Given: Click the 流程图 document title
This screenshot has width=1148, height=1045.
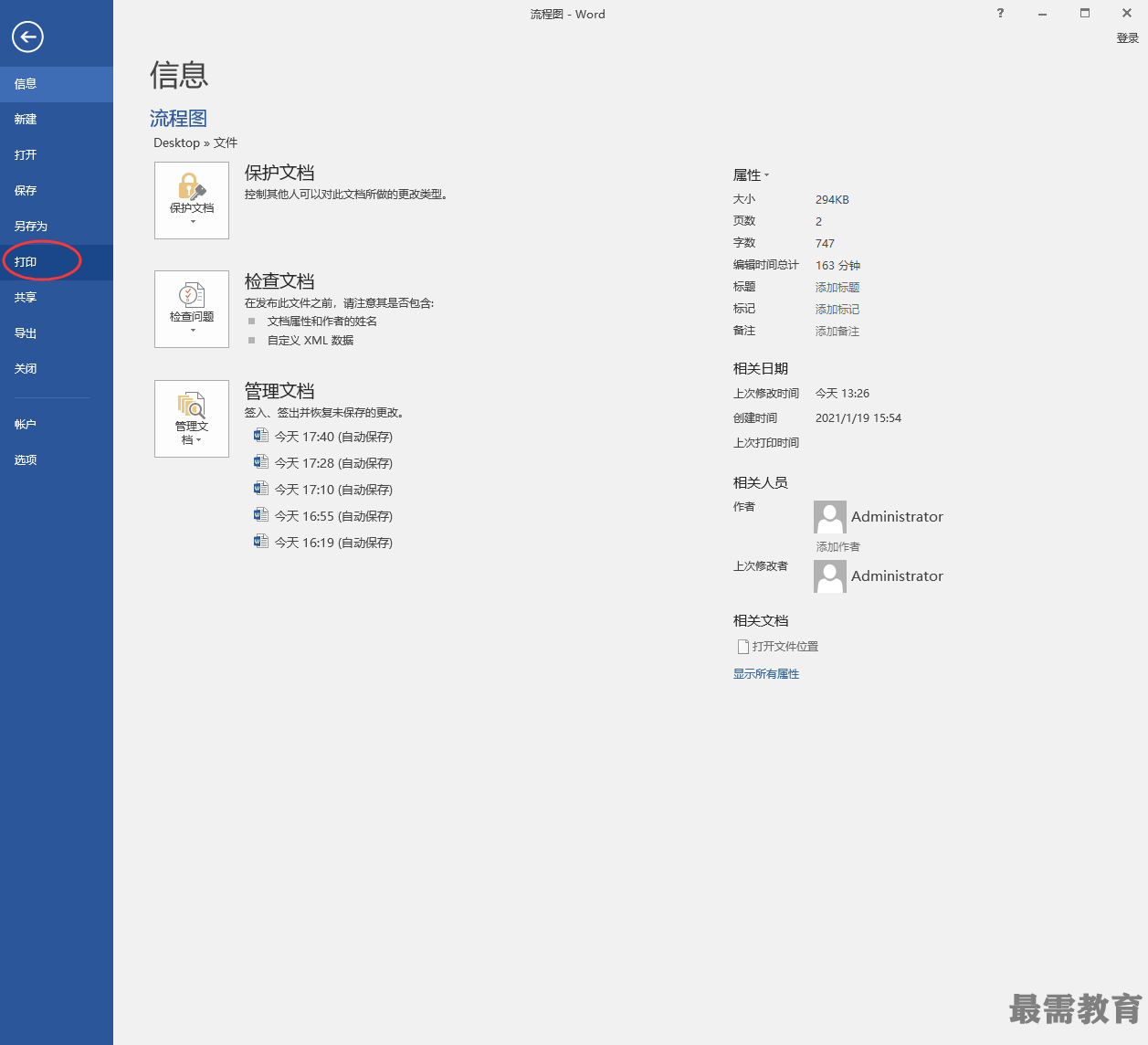Looking at the screenshot, I should pyautogui.click(x=178, y=119).
